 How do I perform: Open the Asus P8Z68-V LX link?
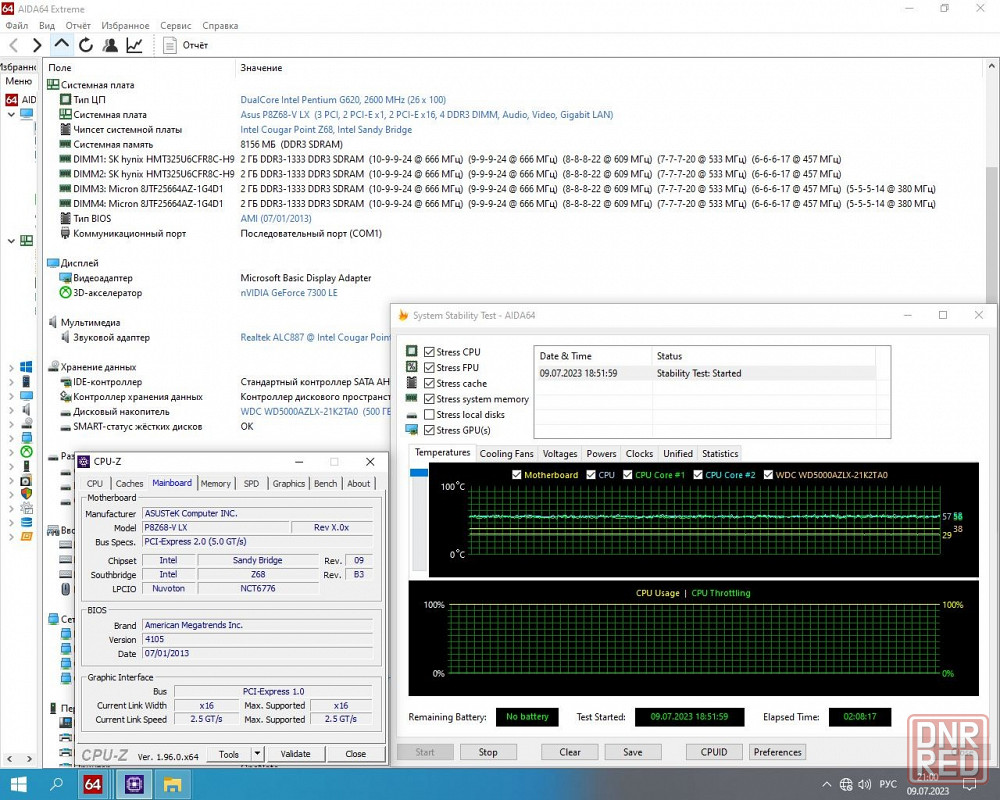(427, 115)
